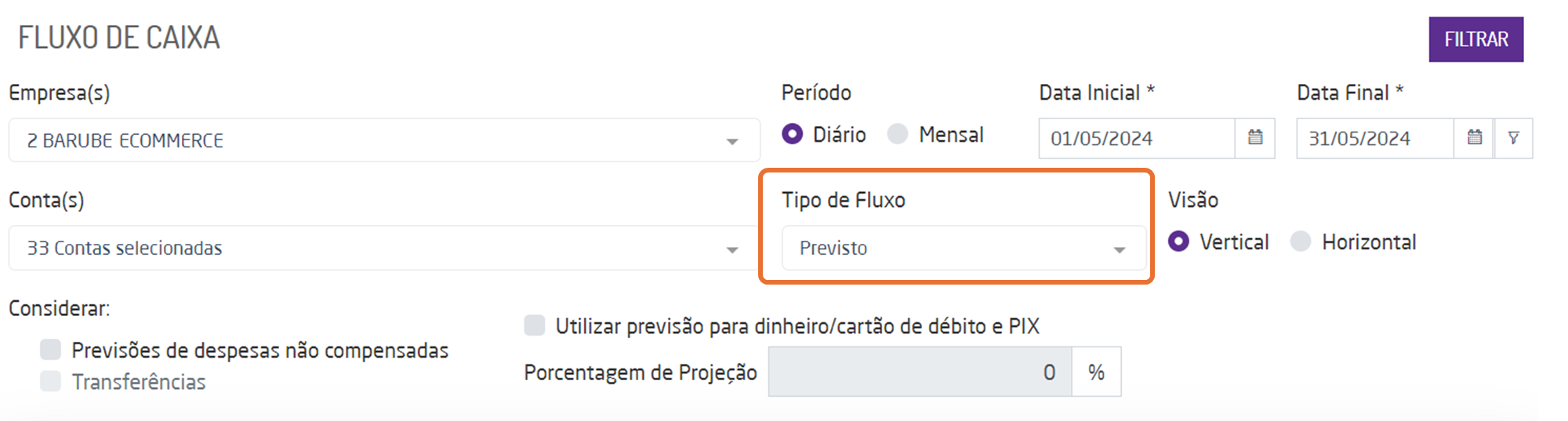1568x421 pixels.
Task: Toggle the Transferências checkbox
Action: (51, 382)
